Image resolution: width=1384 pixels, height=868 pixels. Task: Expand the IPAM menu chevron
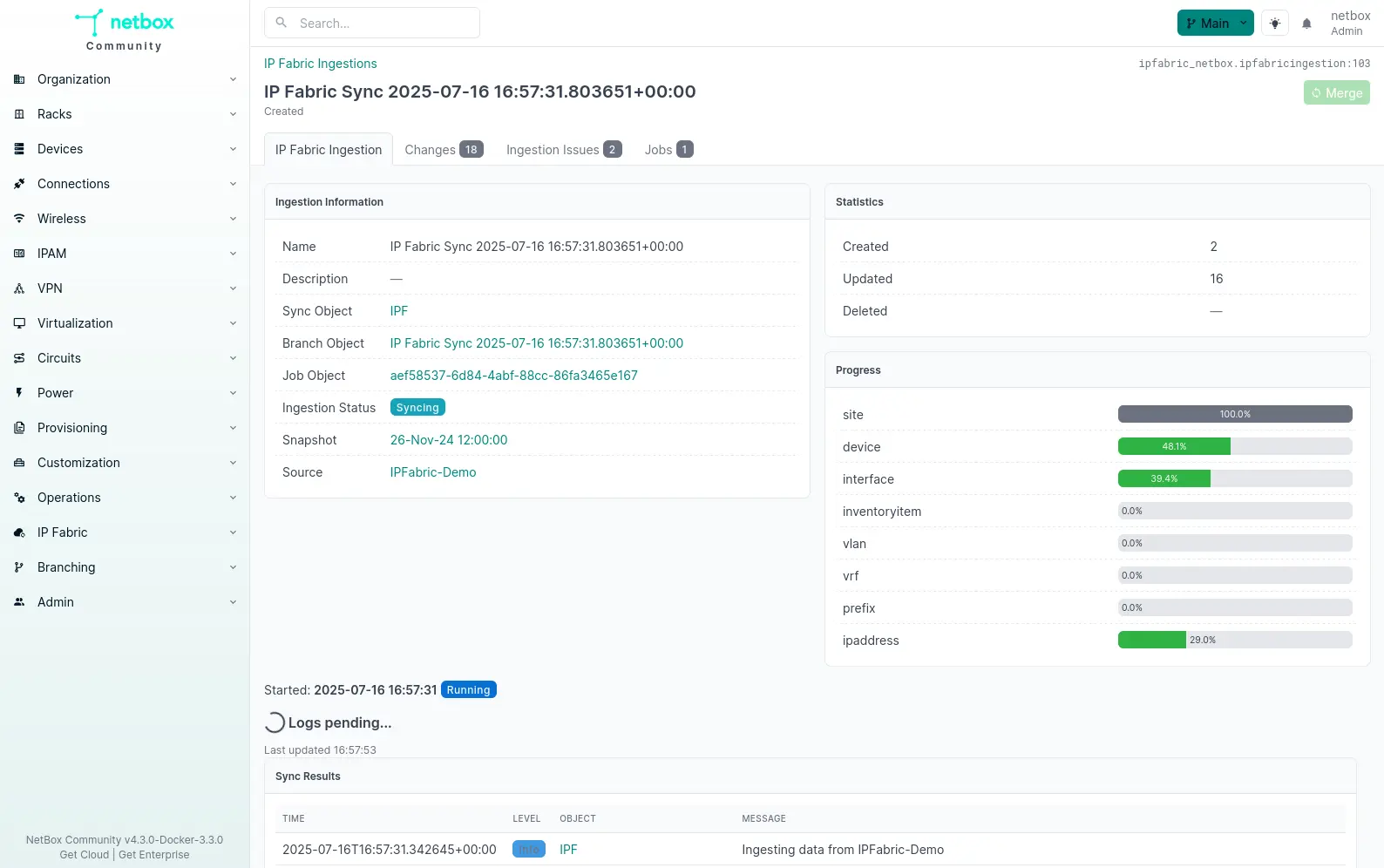[233, 254]
